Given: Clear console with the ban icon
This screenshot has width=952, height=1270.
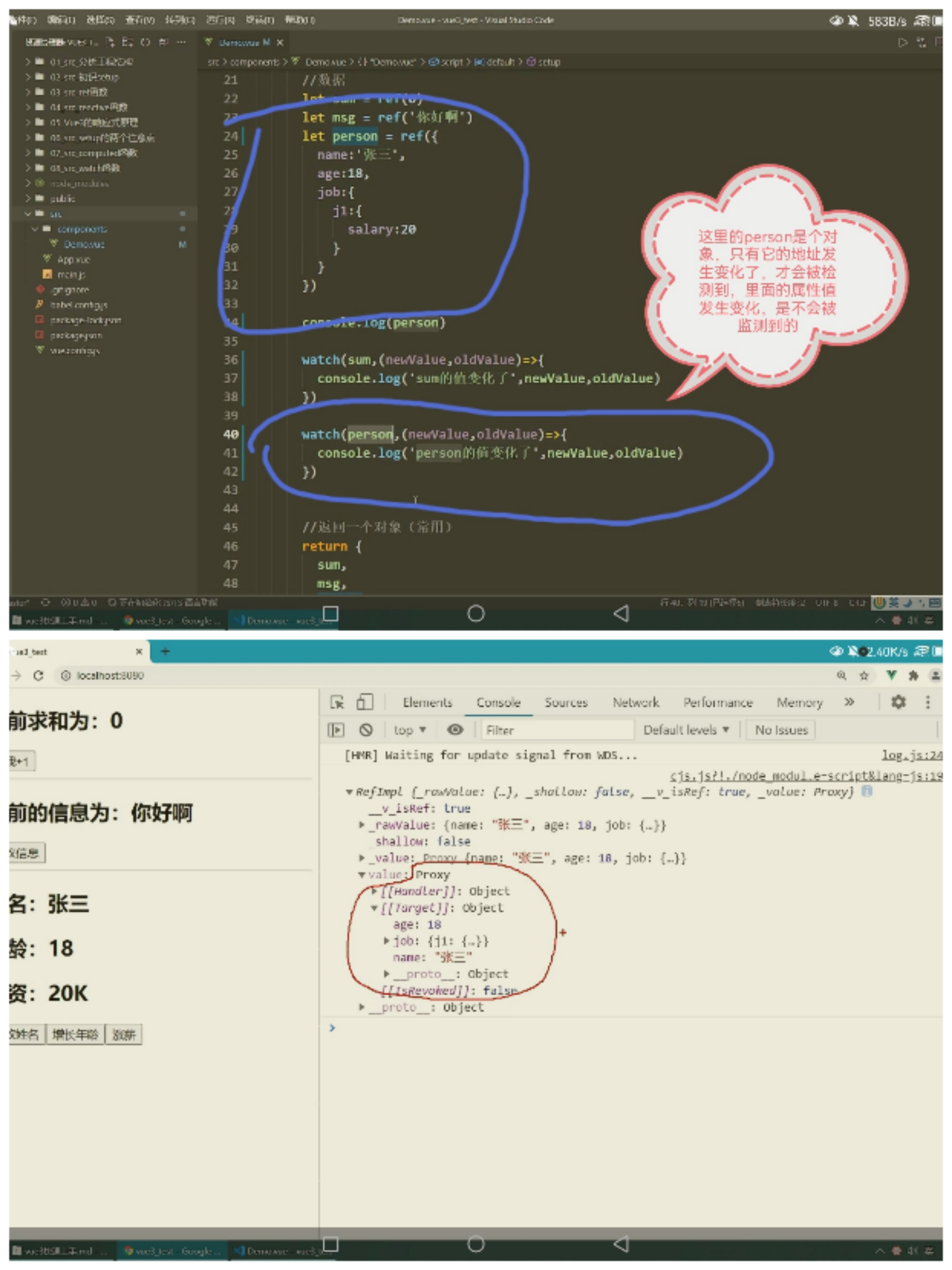Looking at the screenshot, I should click(x=366, y=730).
